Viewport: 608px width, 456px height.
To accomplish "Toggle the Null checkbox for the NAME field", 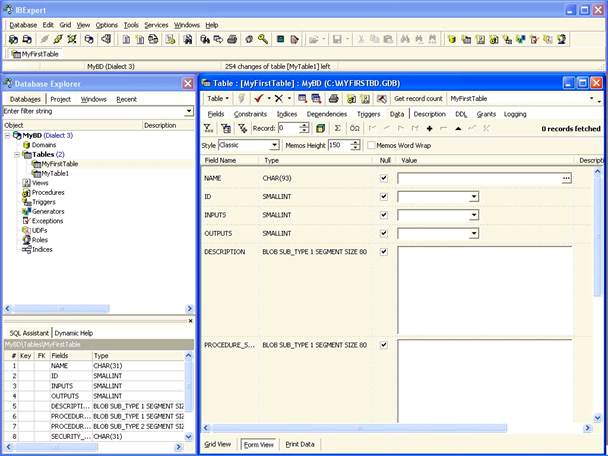I will [384, 178].
